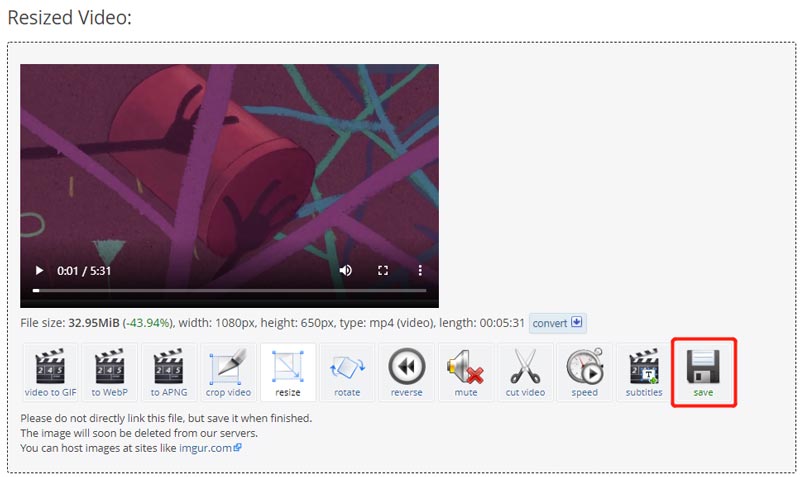
Task: Open video player more options menu
Action: tap(420, 270)
